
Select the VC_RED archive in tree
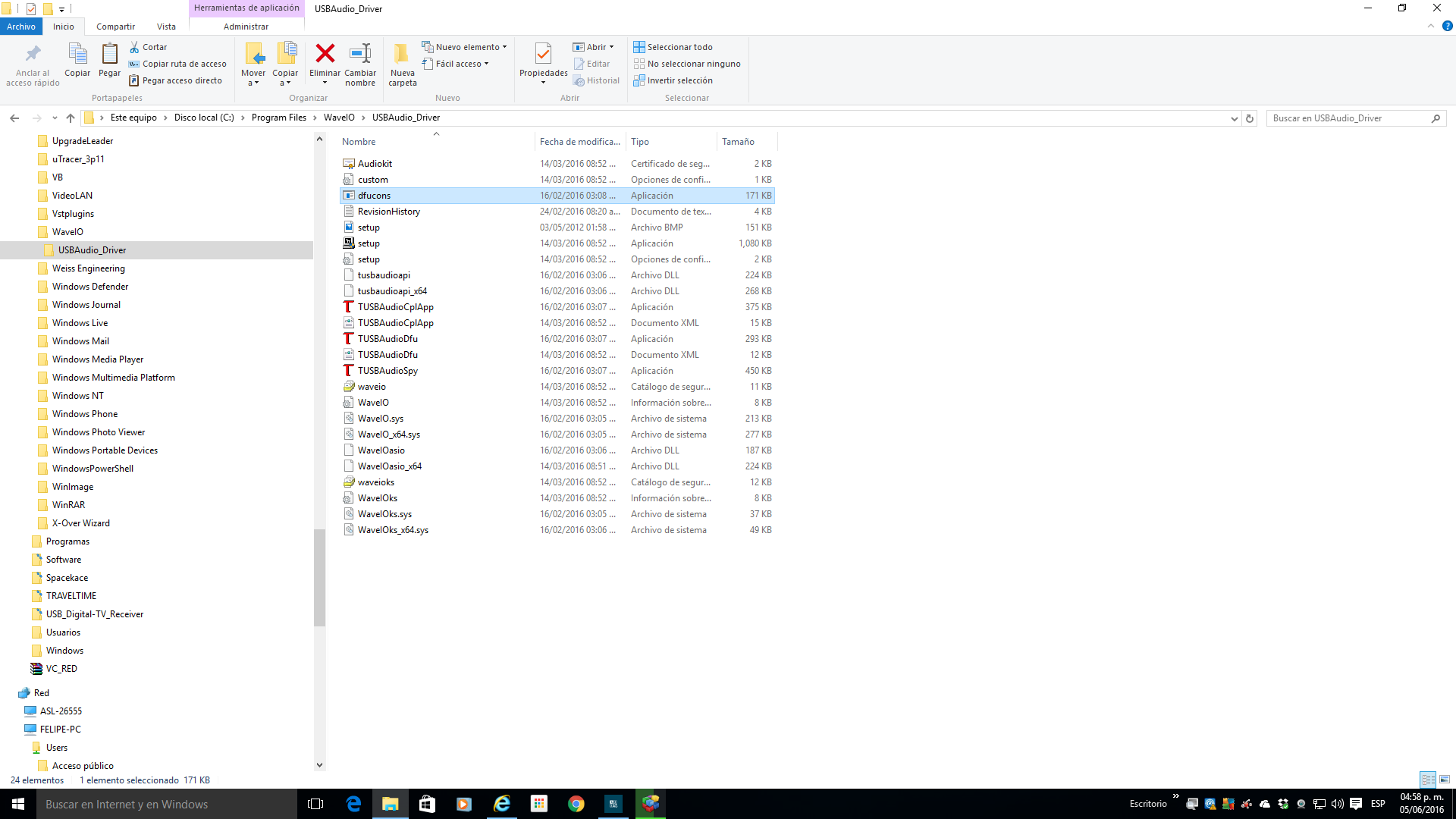[x=61, y=669]
